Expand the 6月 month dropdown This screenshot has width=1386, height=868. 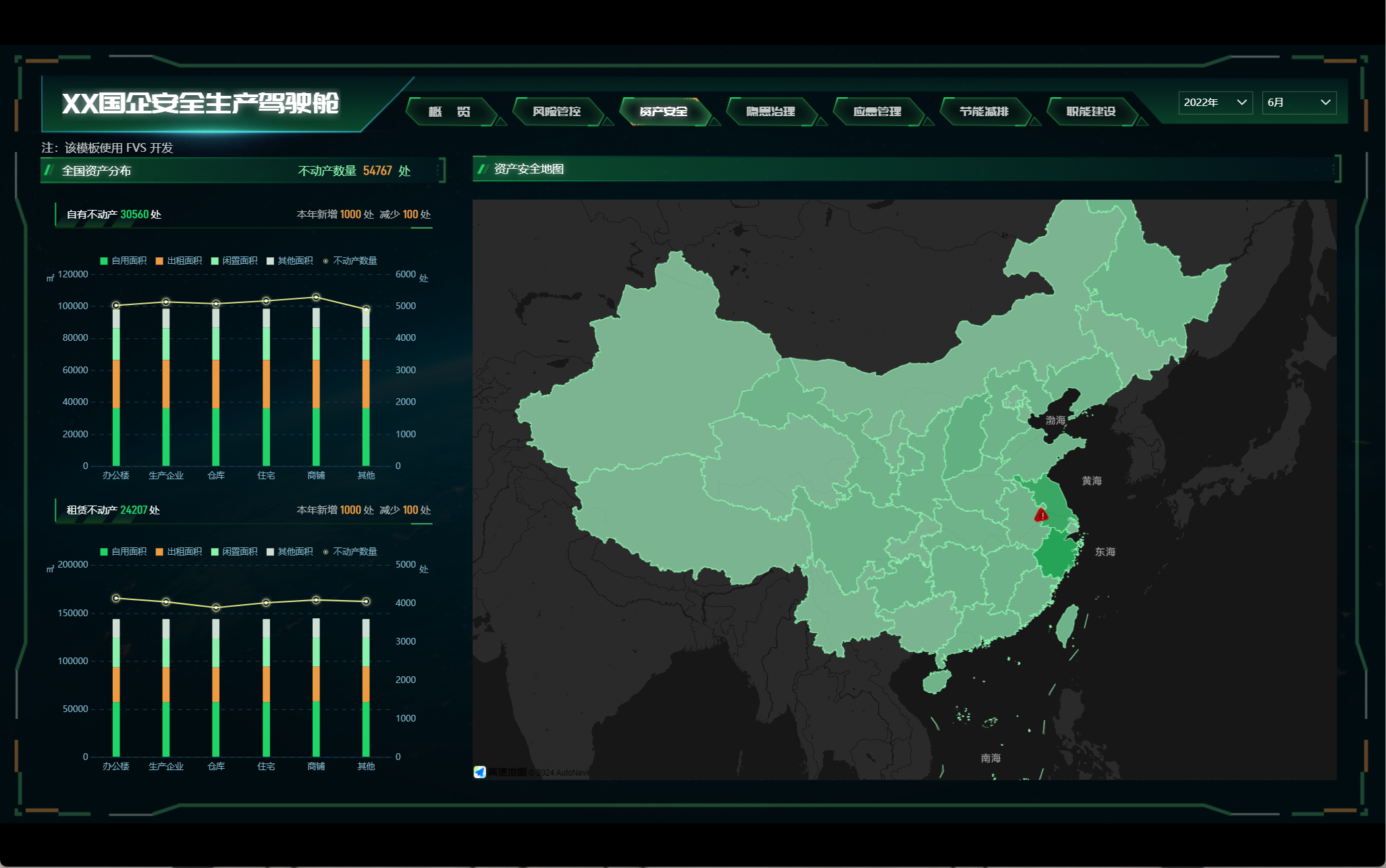tap(1298, 102)
